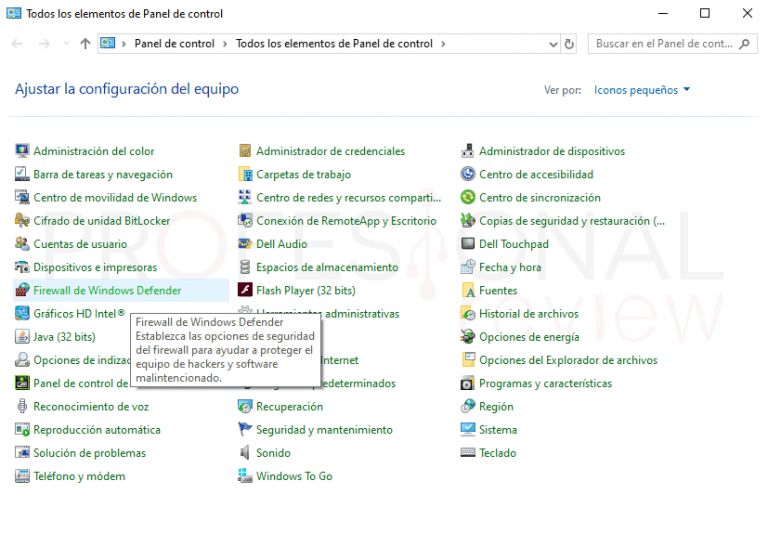Viewport: 768px width, 533px height.
Task: Click the Solución de problemas icon
Action: [22, 453]
